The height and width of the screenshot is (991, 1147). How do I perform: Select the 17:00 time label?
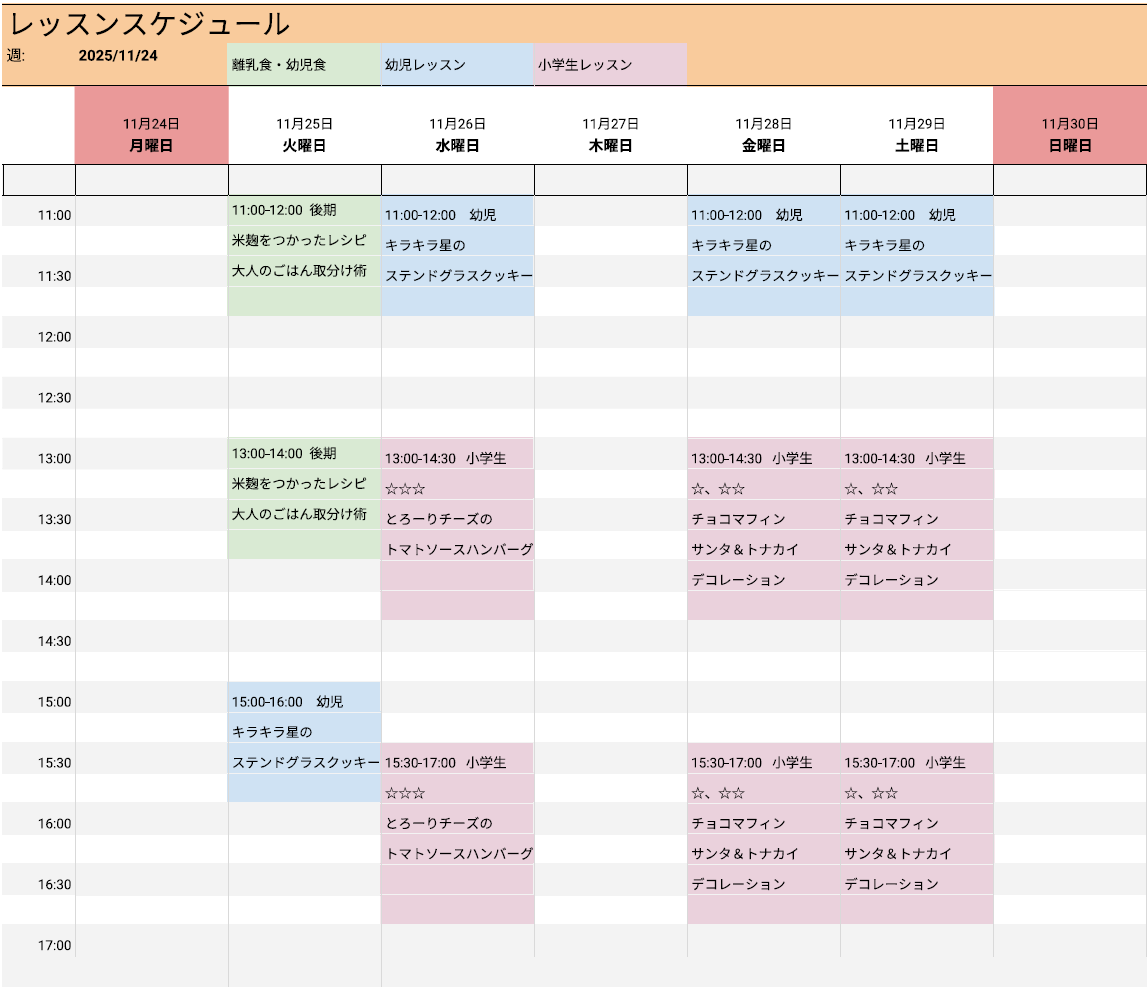coord(54,945)
